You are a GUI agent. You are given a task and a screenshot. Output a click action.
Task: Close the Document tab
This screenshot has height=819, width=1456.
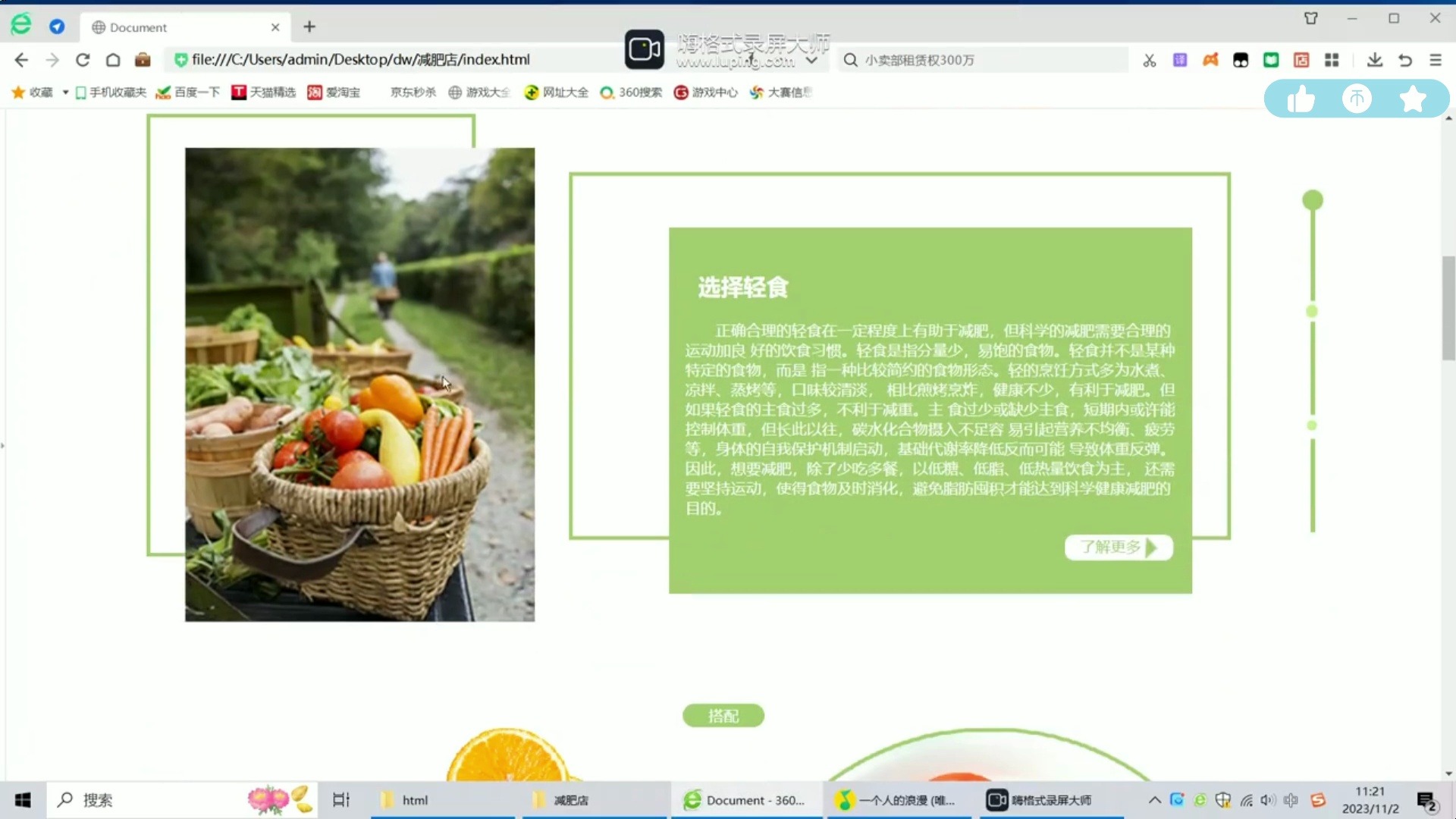275,27
